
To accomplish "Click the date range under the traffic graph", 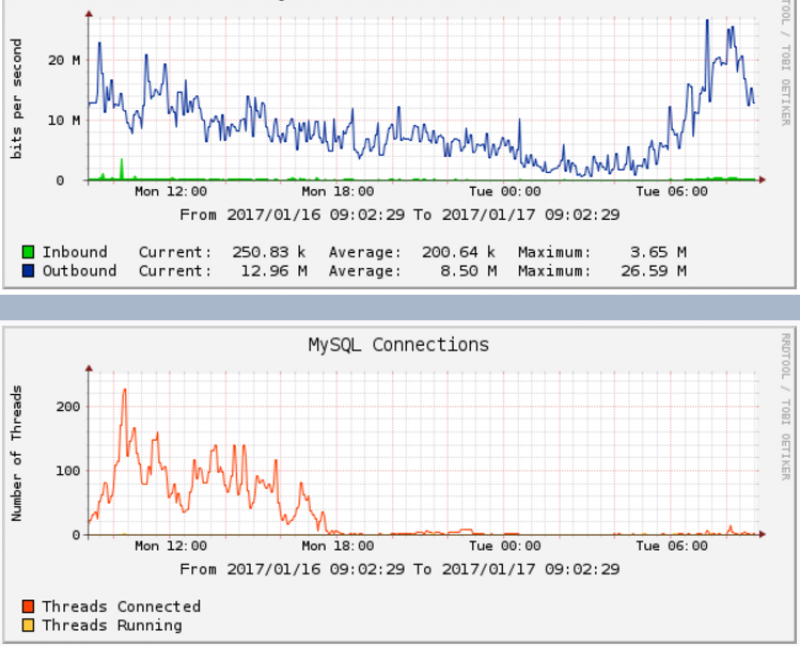I will coord(399,215).
